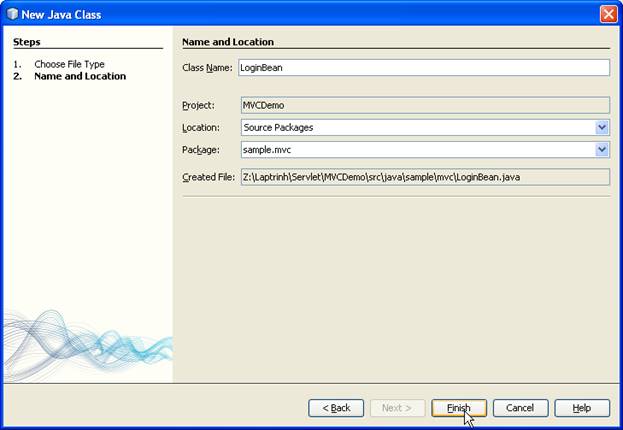Expand the Package dropdown arrow

tap(602, 150)
